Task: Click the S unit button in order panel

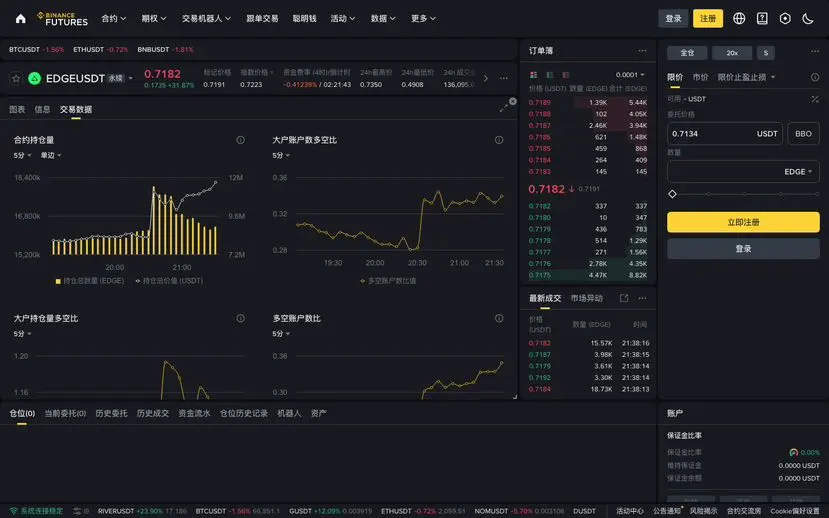Action: (x=766, y=53)
